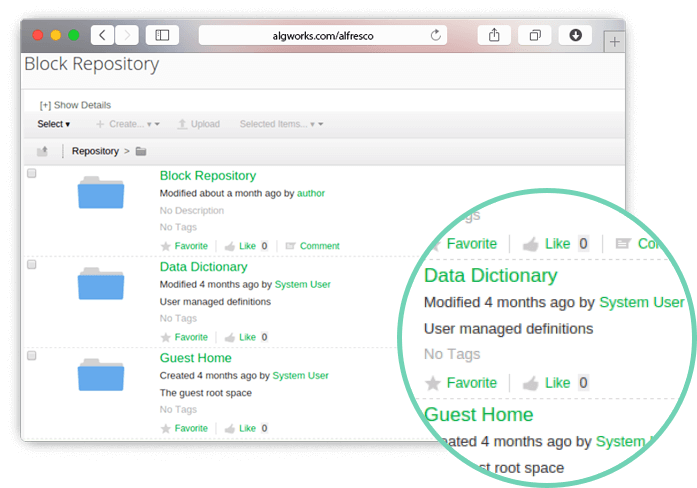697x488 pixels.
Task: Click the like count on Data Dictionary list row
Action: [x=264, y=337]
